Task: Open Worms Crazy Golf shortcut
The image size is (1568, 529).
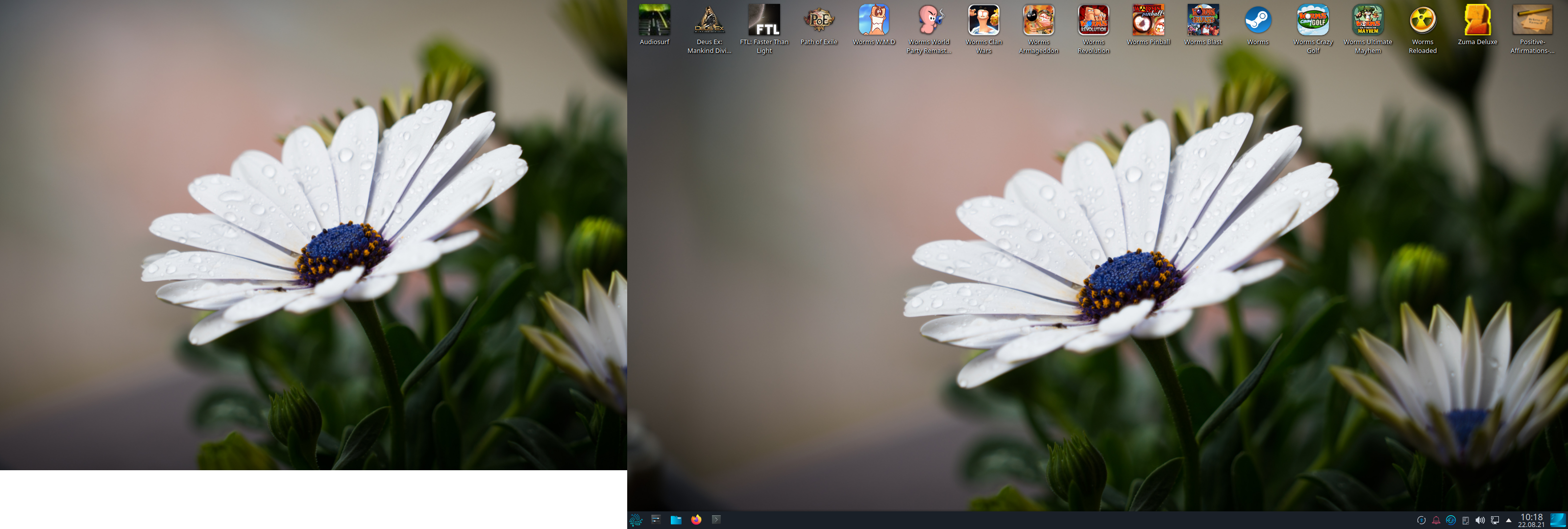Action: click(x=1313, y=20)
